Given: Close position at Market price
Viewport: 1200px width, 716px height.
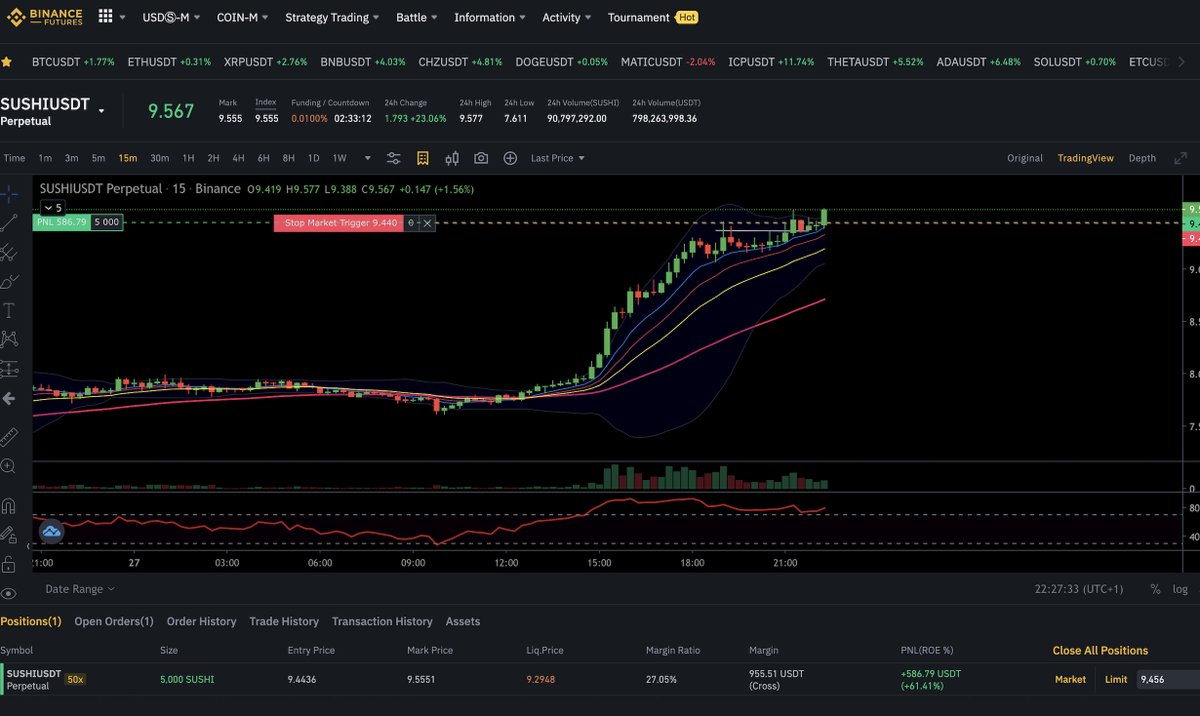Looking at the screenshot, I should click(1070, 679).
